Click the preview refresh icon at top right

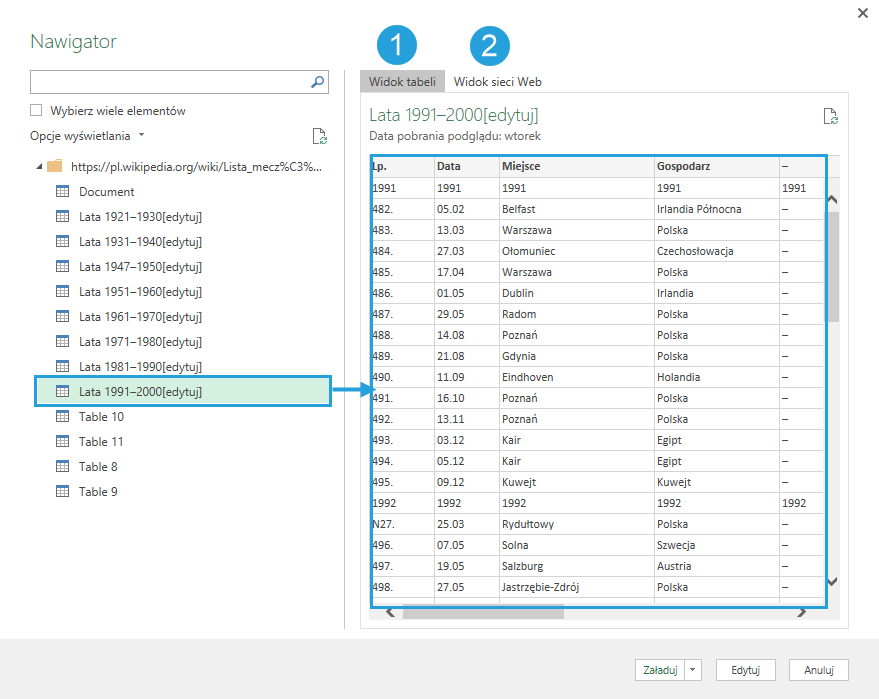(x=830, y=117)
